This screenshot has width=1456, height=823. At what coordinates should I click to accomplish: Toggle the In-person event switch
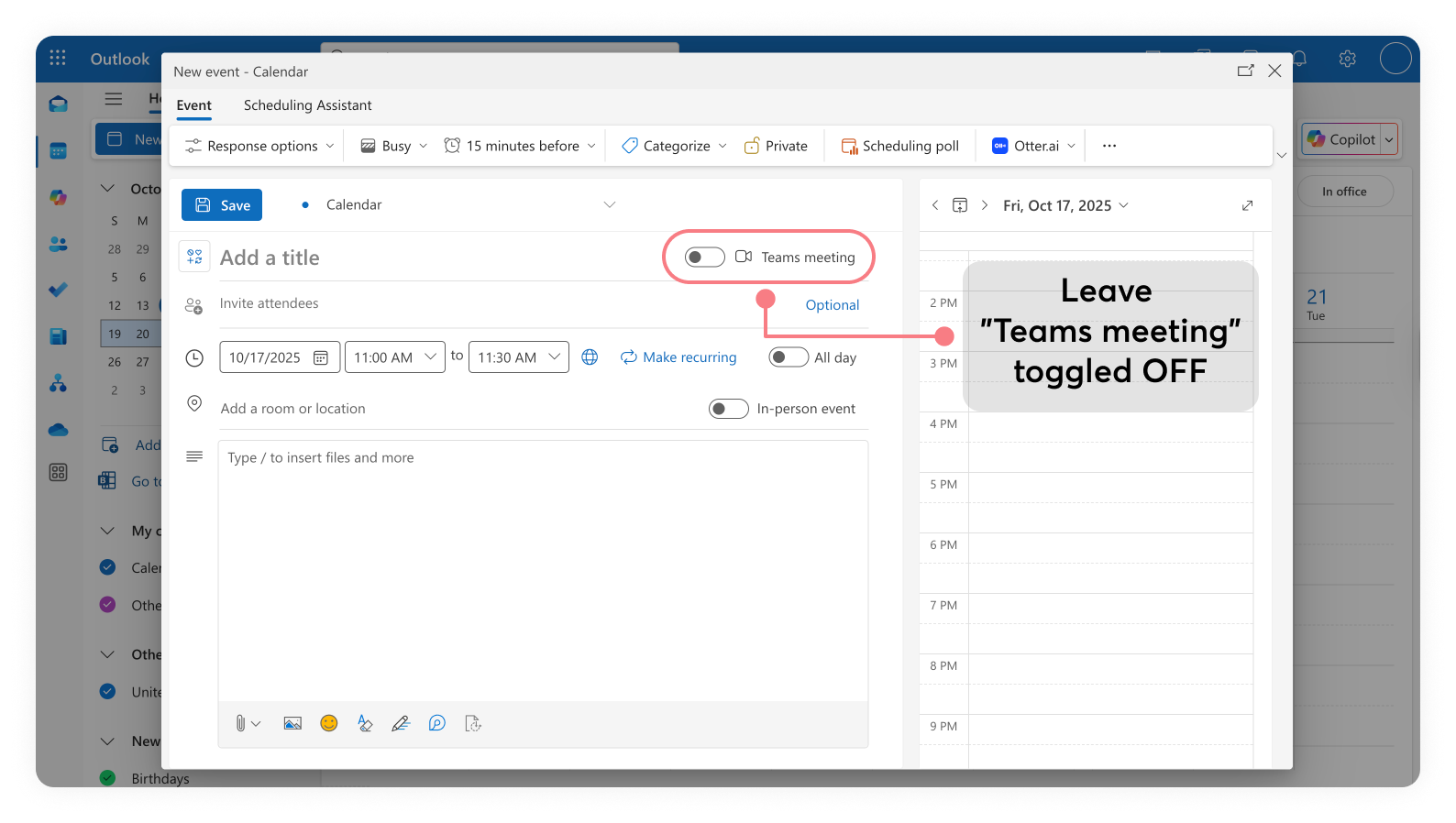[x=729, y=409]
